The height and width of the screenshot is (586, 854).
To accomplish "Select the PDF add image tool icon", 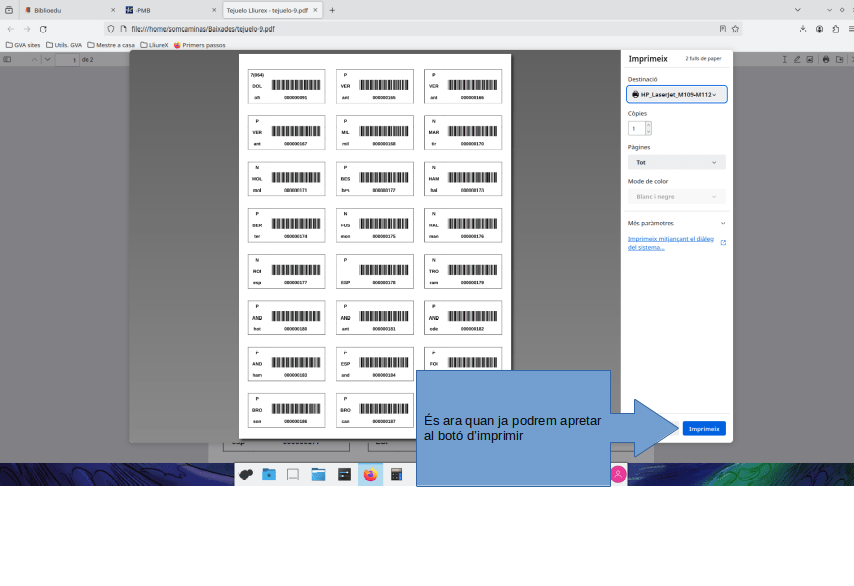I will [x=810, y=59].
